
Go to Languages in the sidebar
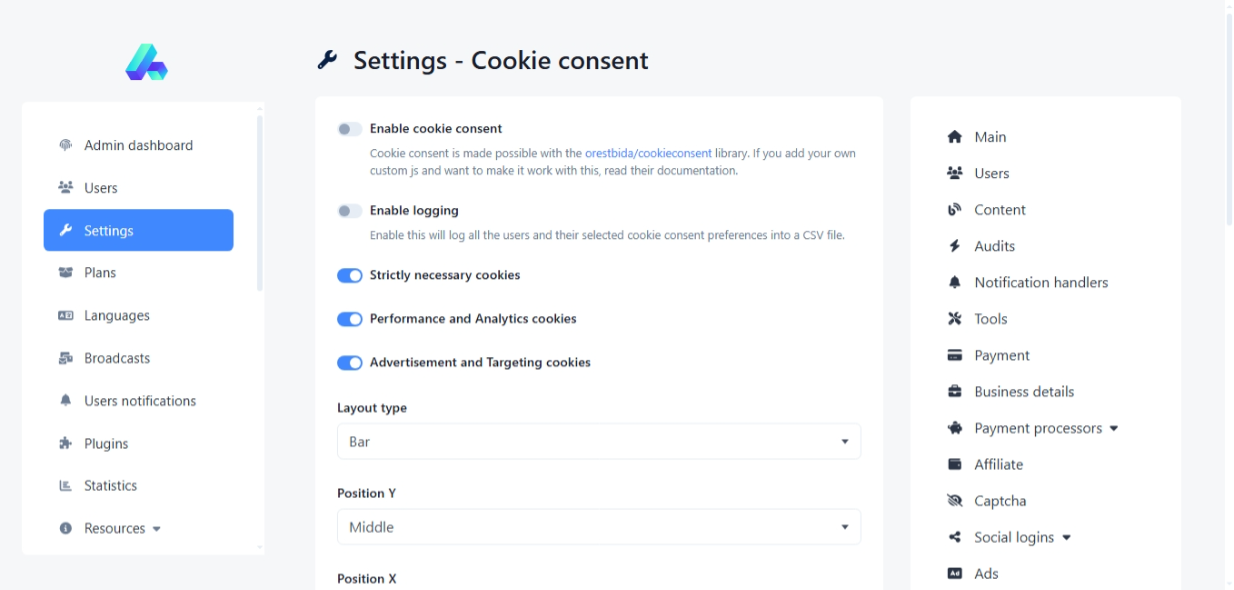point(116,316)
